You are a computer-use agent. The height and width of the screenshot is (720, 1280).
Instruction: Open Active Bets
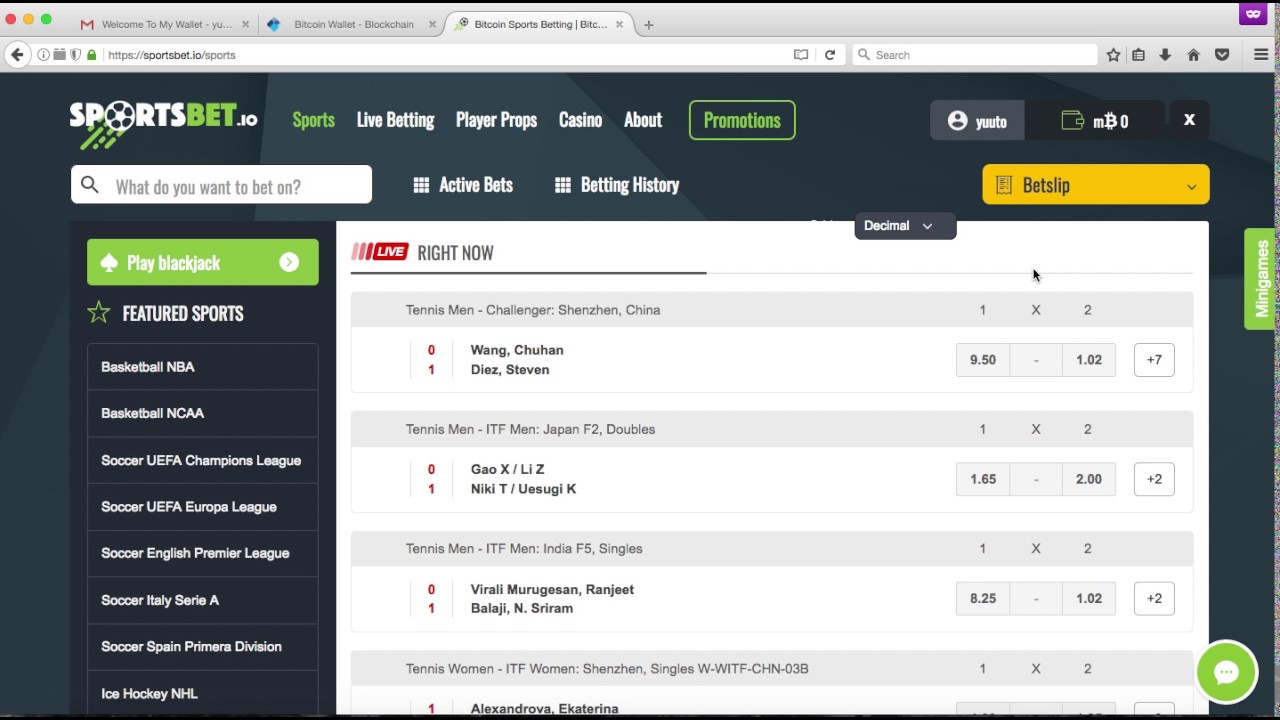tap(463, 185)
